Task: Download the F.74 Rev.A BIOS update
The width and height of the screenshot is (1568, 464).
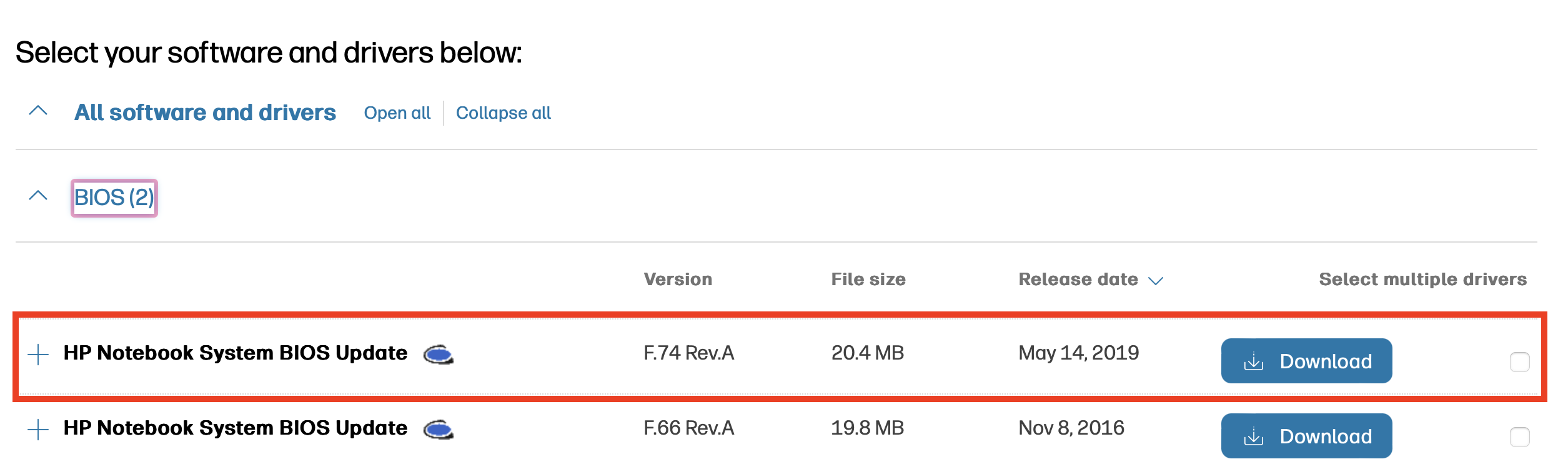Action: (1306, 361)
